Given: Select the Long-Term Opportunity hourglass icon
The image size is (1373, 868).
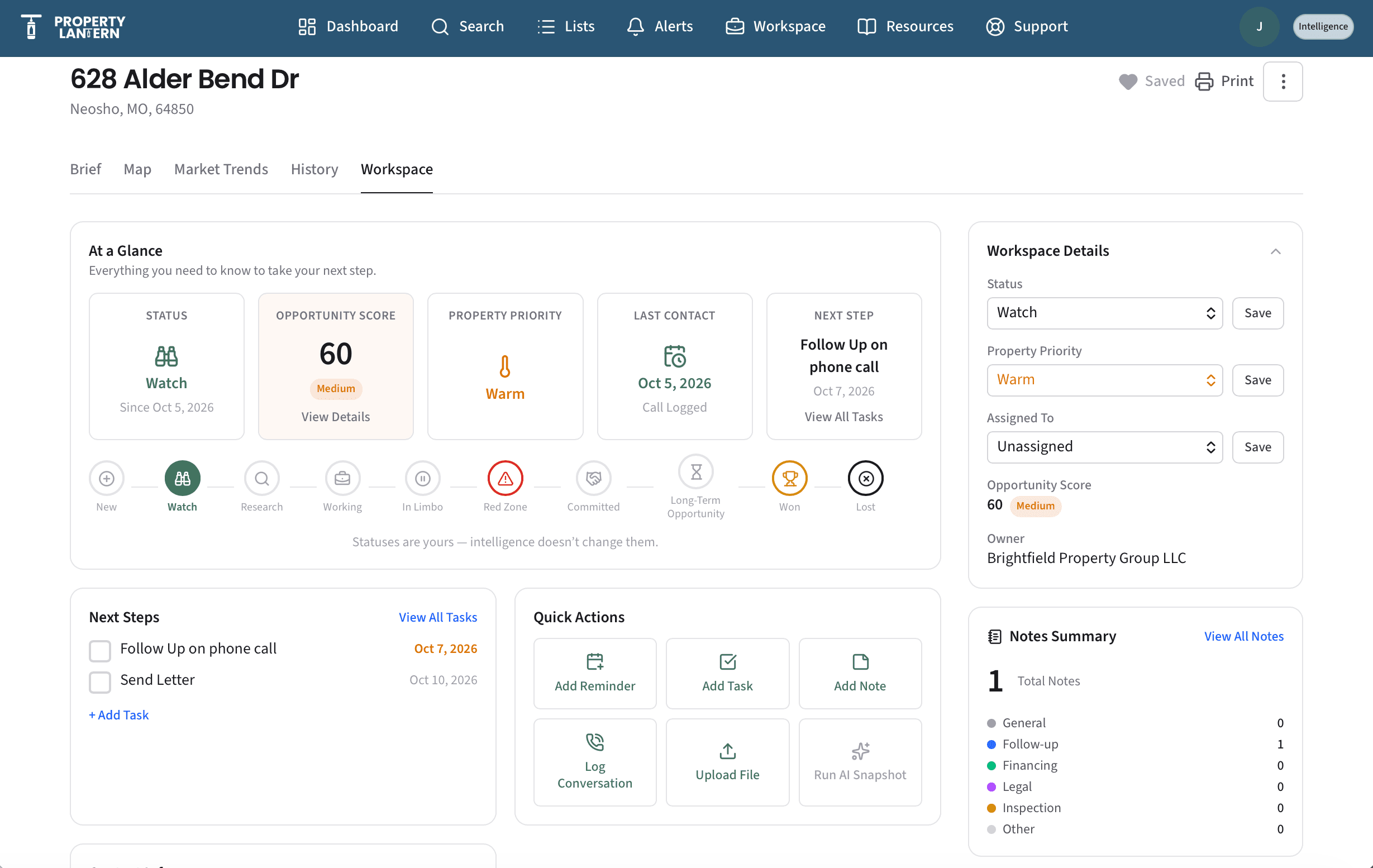Looking at the screenshot, I should click(695, 471).
